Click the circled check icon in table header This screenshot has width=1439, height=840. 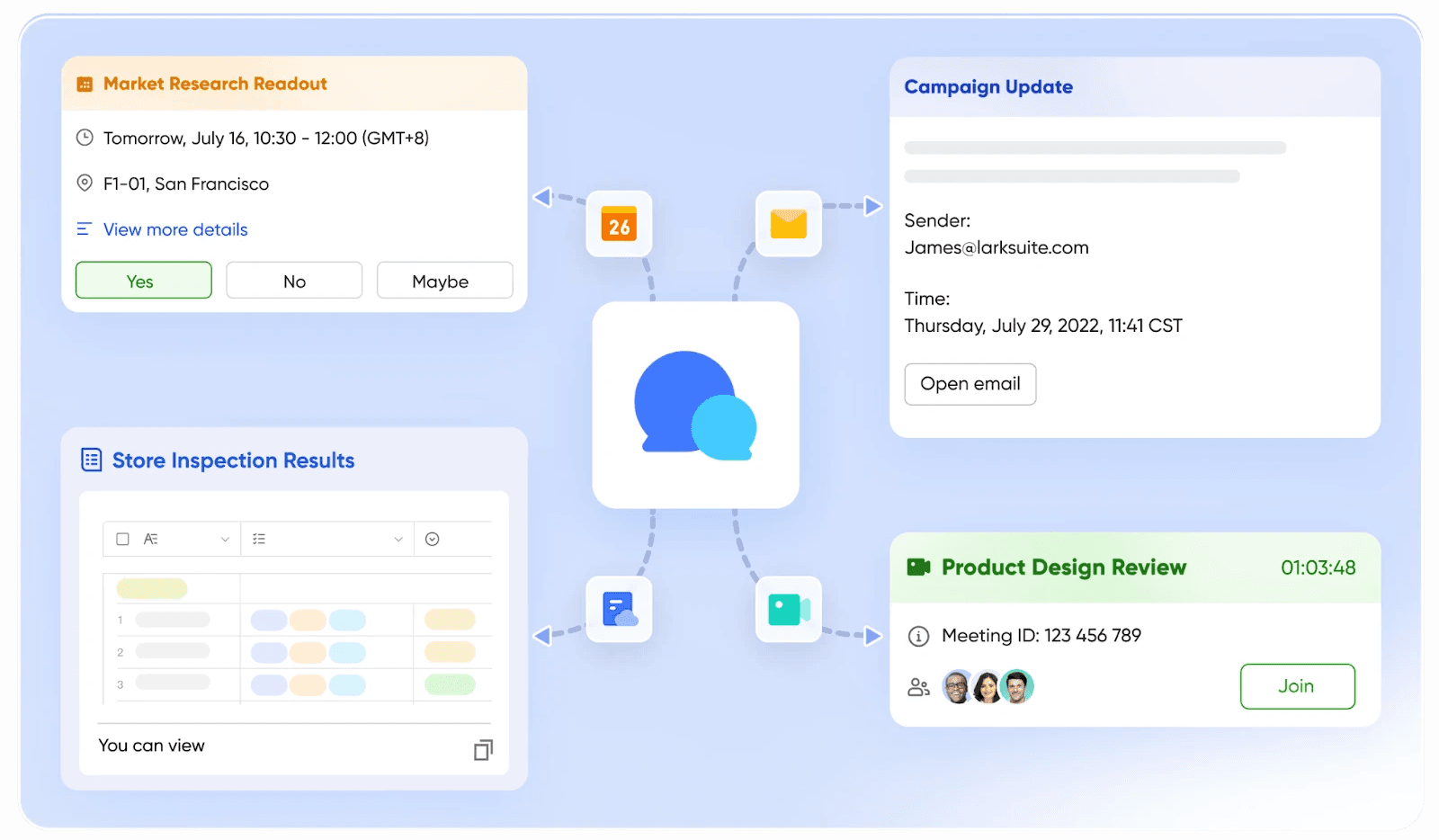coord(432,539)
